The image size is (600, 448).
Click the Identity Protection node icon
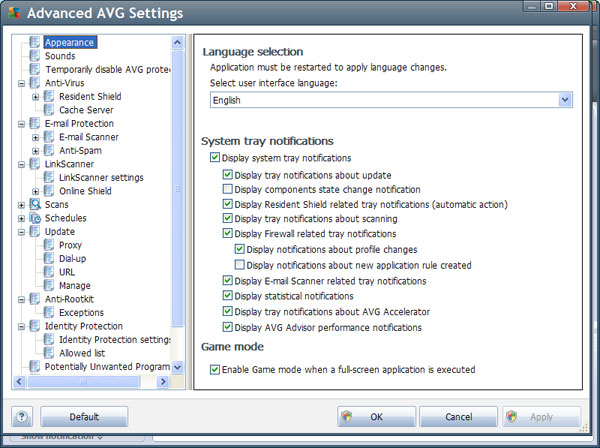(x=35, y=326)
